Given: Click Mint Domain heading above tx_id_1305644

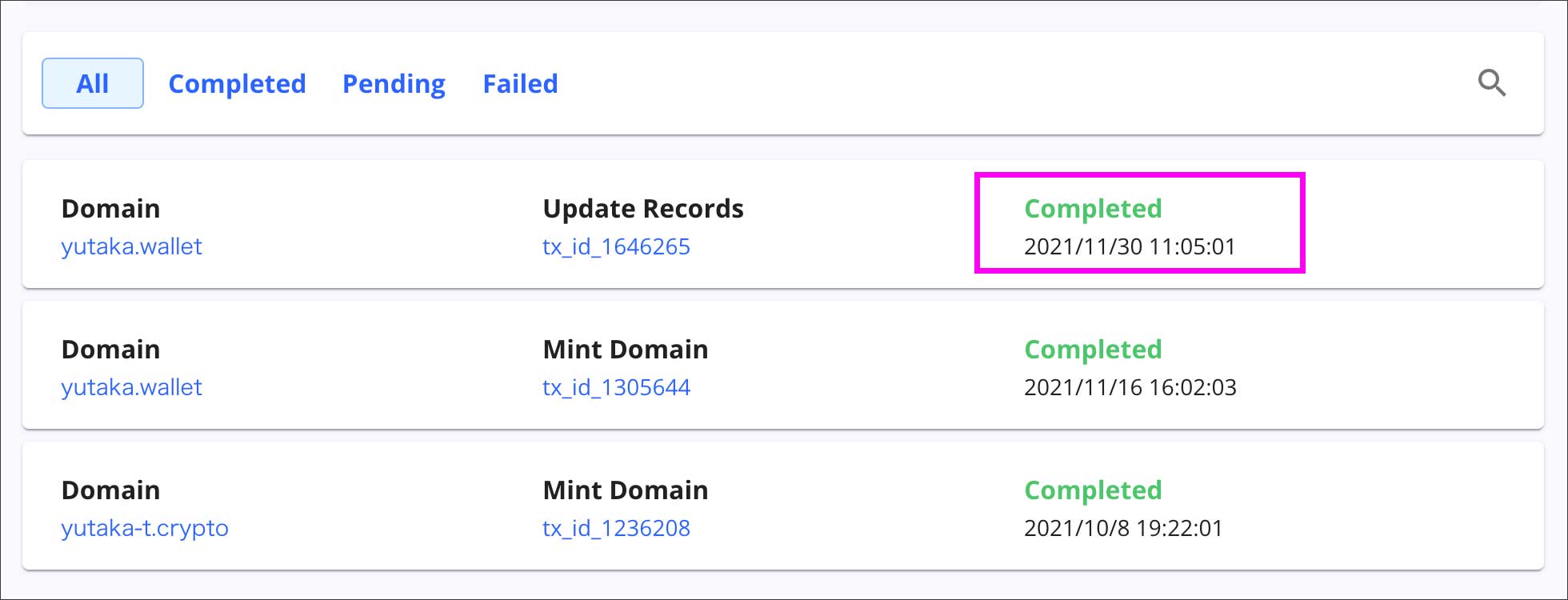Looking at the screenshot, I should [x=626, y=350].
